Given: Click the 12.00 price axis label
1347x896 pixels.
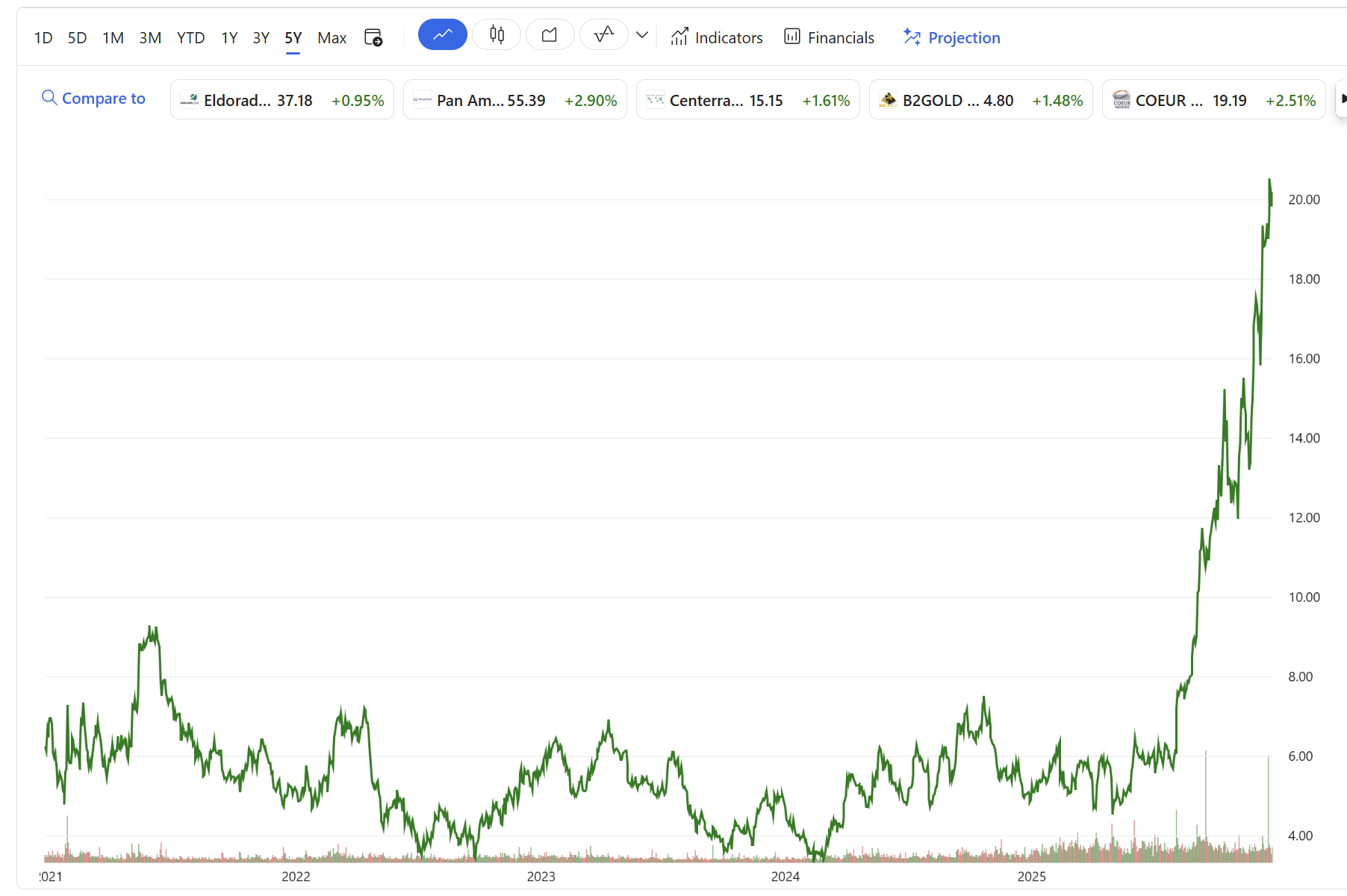Looking at the screenshot, I should tap(1304, 518).
